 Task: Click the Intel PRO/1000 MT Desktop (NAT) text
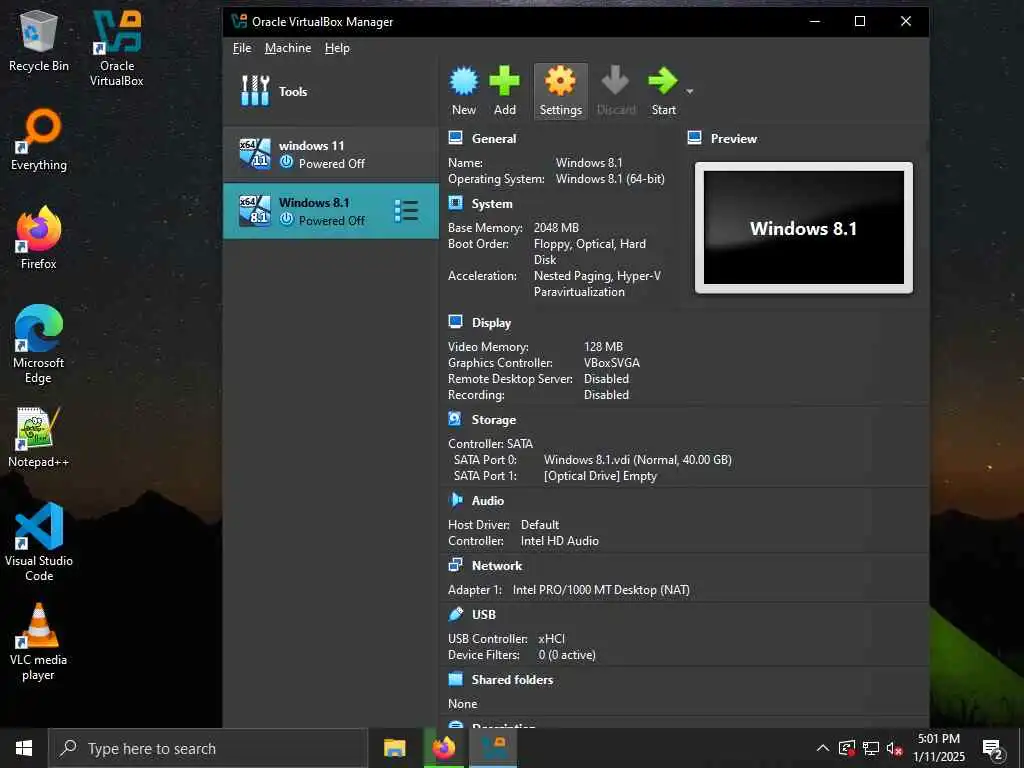coord(601,590)
